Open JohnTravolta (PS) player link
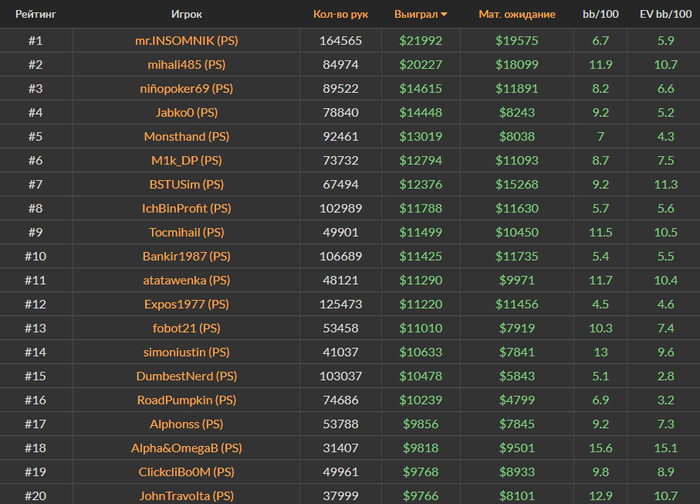Viewport: 700px width, 504px height. (187, 496)
